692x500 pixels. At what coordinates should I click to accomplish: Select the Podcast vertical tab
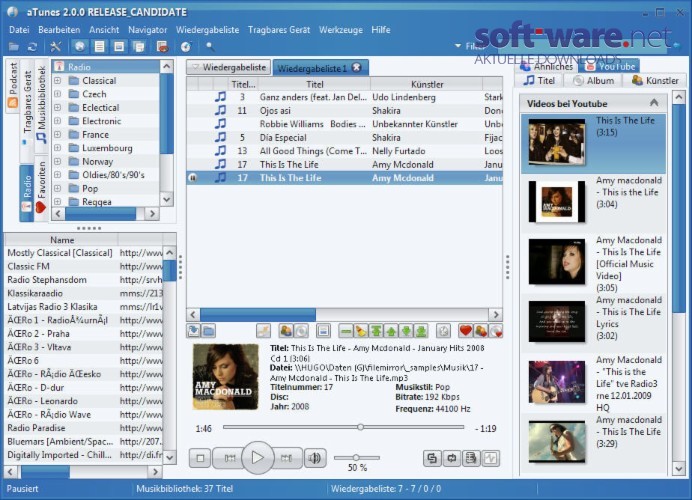13,85
